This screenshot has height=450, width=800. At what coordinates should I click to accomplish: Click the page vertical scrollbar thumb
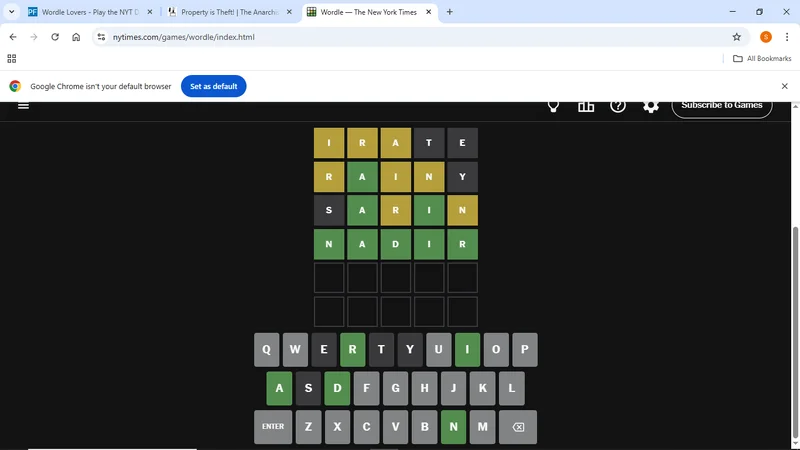pyautogui.click(x=795, y=332)
